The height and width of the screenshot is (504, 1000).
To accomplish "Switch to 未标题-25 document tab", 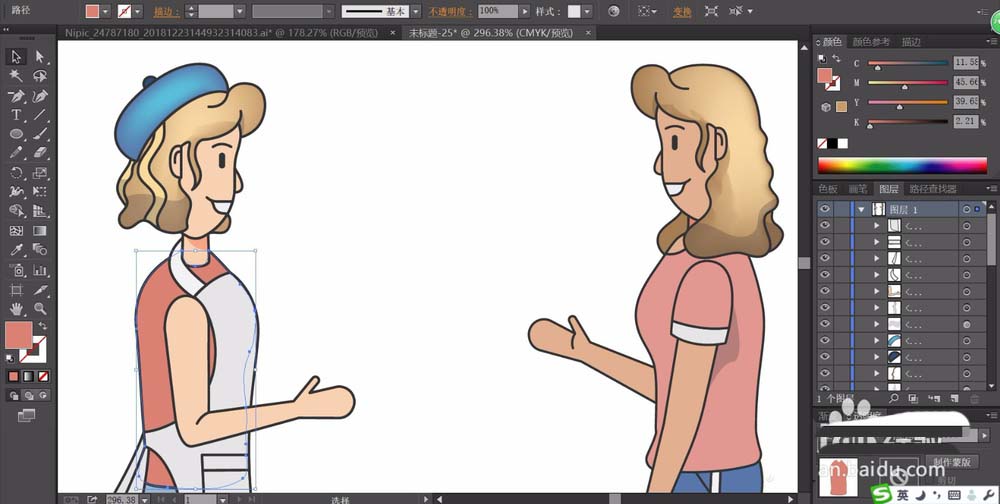I will (492, 33).
